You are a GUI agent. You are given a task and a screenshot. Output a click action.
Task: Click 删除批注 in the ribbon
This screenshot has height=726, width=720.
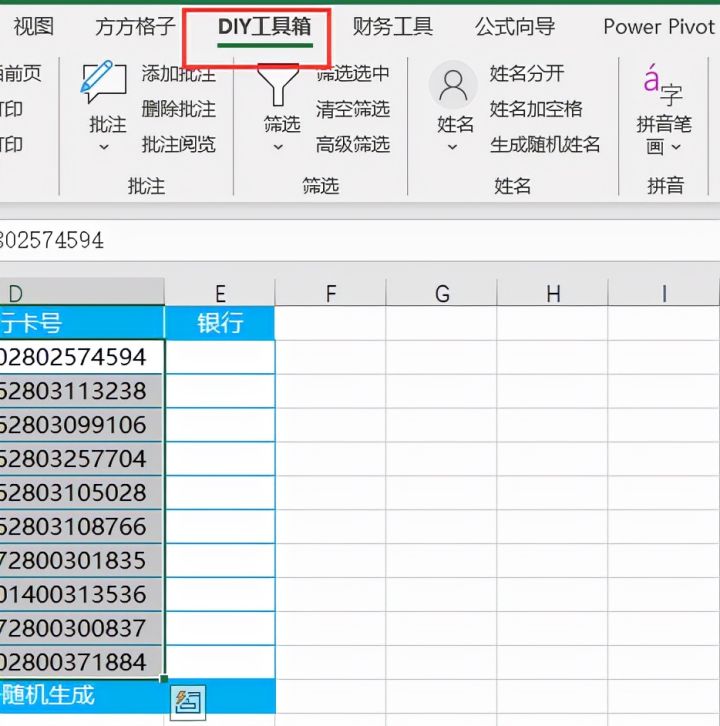[179, 109]
